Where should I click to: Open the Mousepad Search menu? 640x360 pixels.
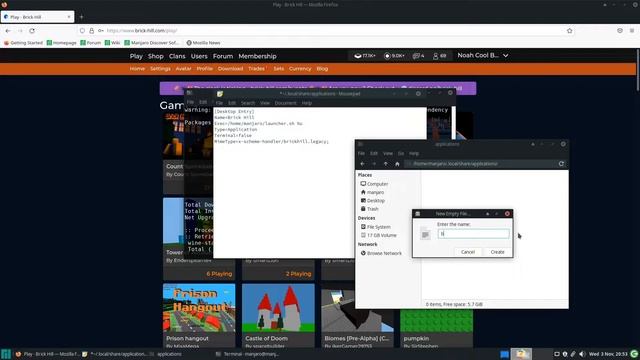(248, 103)
